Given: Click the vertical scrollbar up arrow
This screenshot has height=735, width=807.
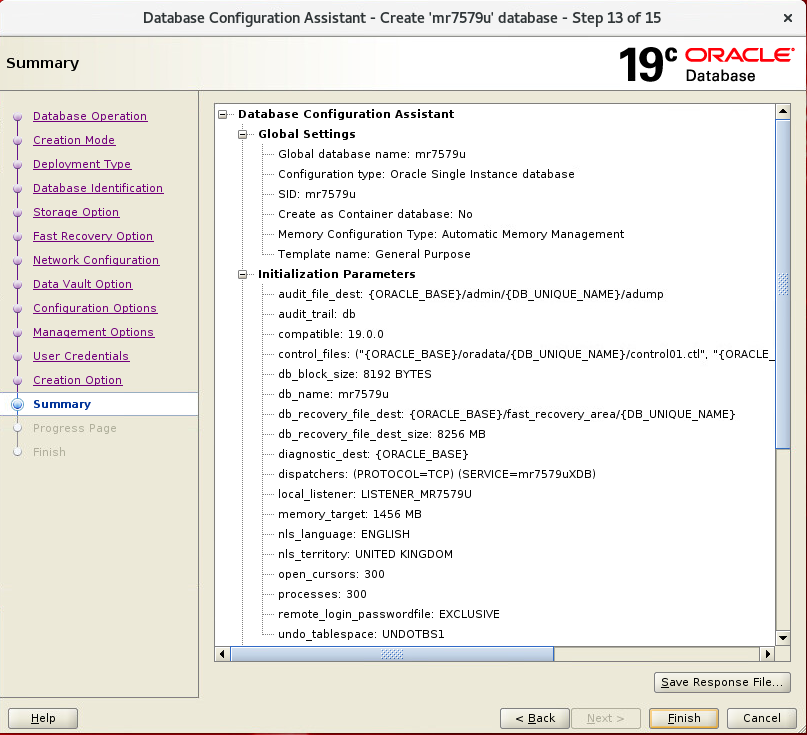Looking at the screenshot, I should (x=783, y=111).
